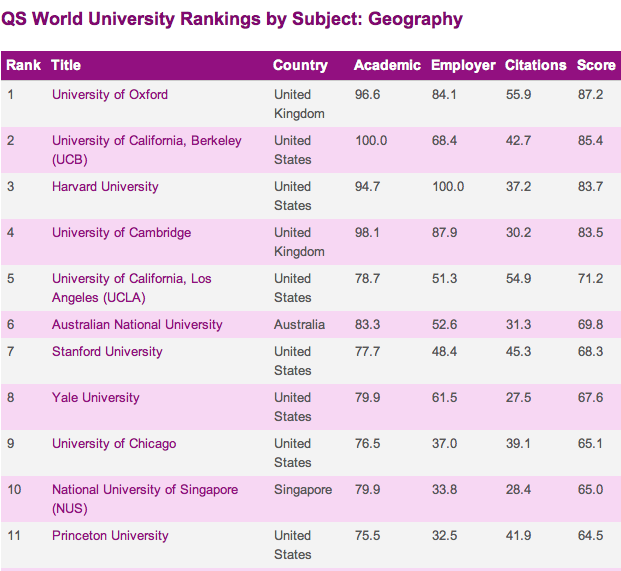Select Princeton's citations value 41.9
The width and height of the screenshot is (621, 571).
tap(518, 535)
